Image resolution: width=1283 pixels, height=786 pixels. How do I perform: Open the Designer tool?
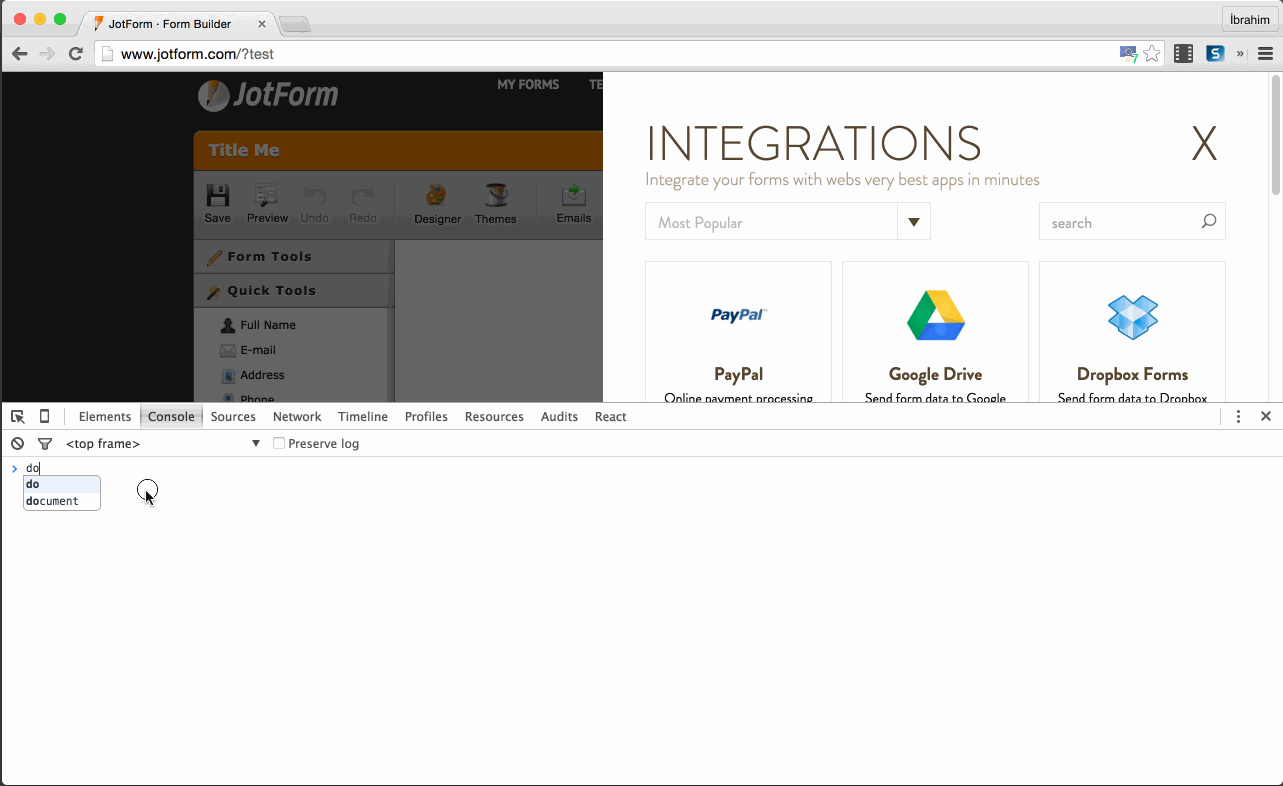point(437,203)
